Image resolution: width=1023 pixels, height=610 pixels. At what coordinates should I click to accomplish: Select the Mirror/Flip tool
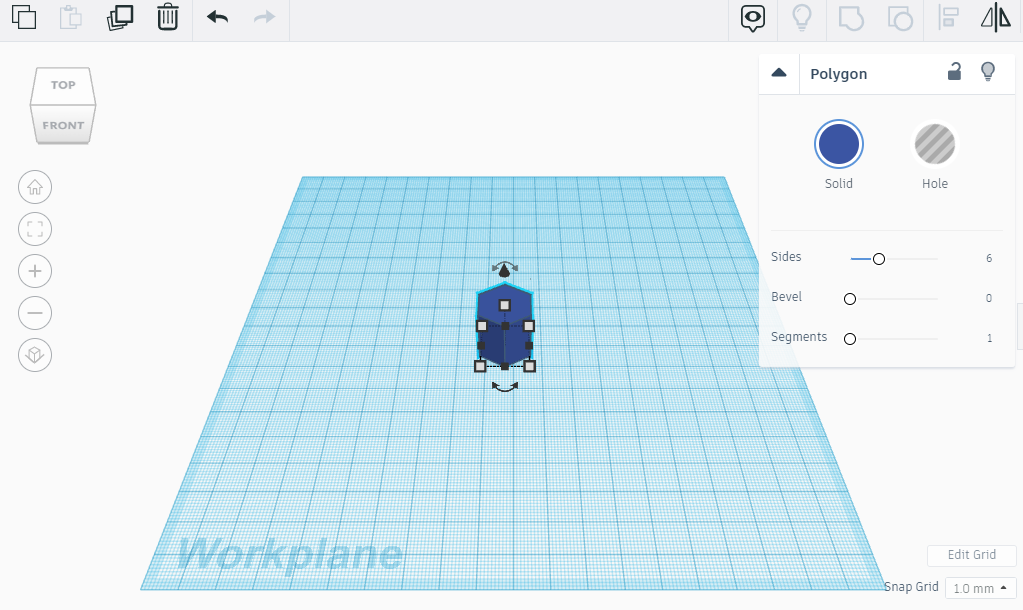coord(996,17)
